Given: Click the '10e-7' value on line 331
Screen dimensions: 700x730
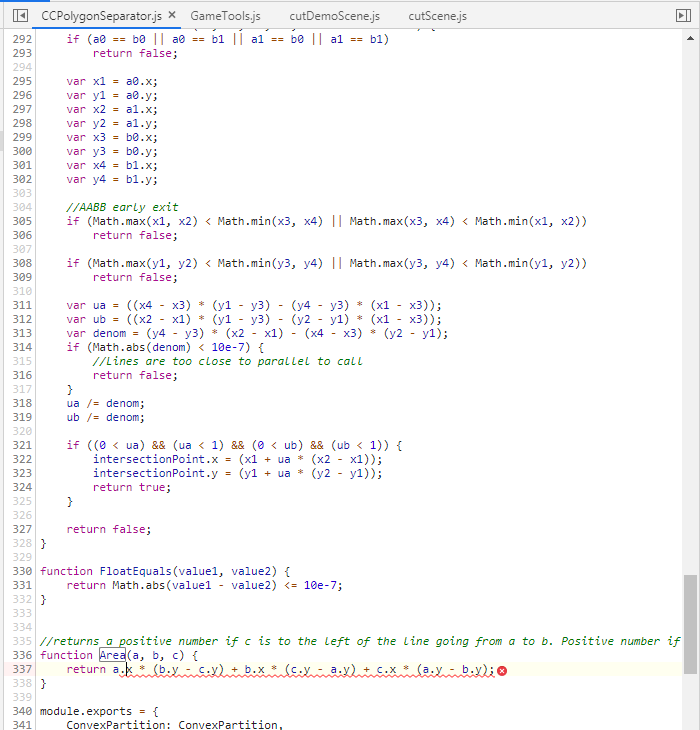Looking at the screenshot, I should click(x=320, y=585).
